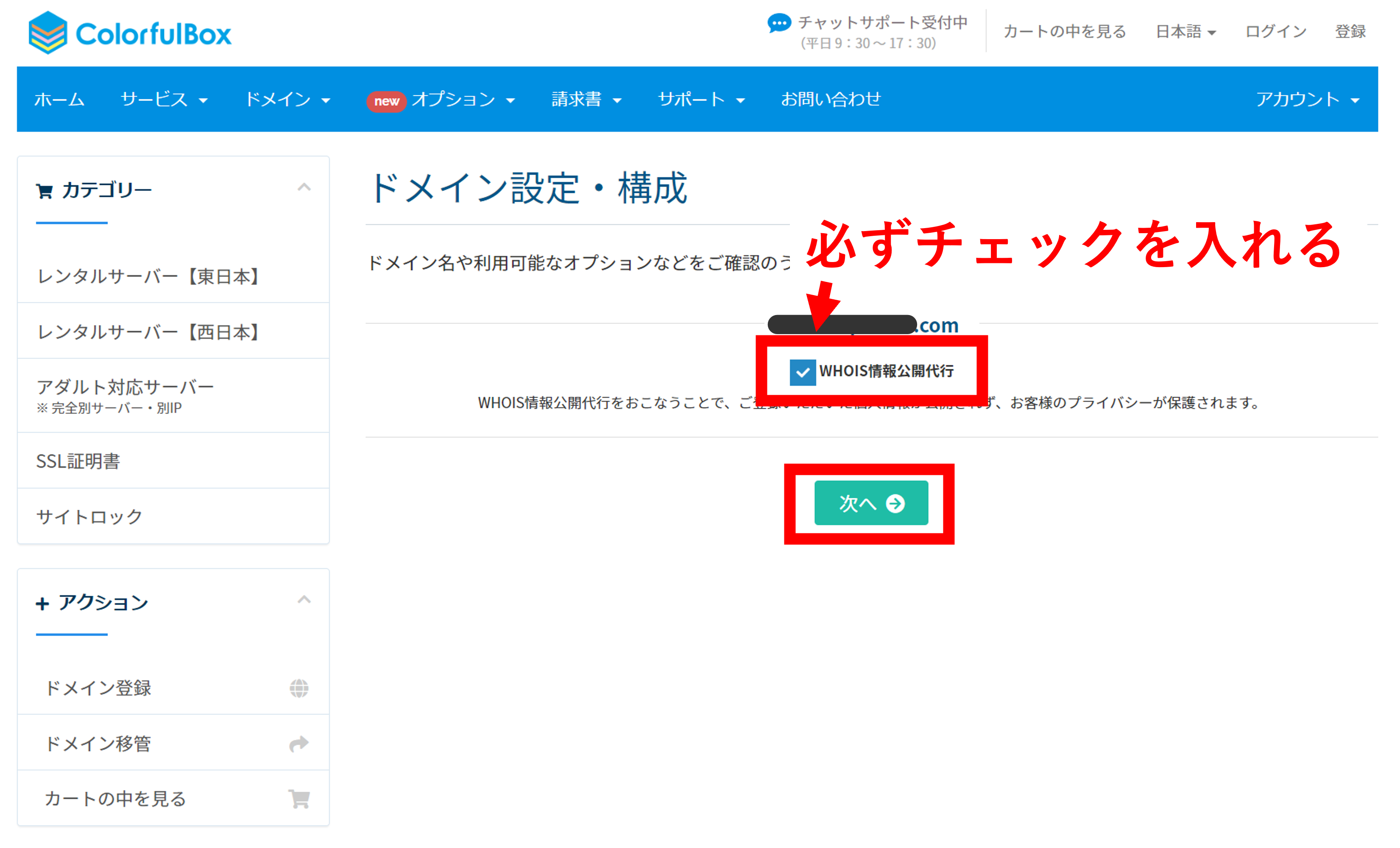Click the 登録 link
This screenshot has height=848, width=1400.
pyautogui.click(x=1350, y=32)
